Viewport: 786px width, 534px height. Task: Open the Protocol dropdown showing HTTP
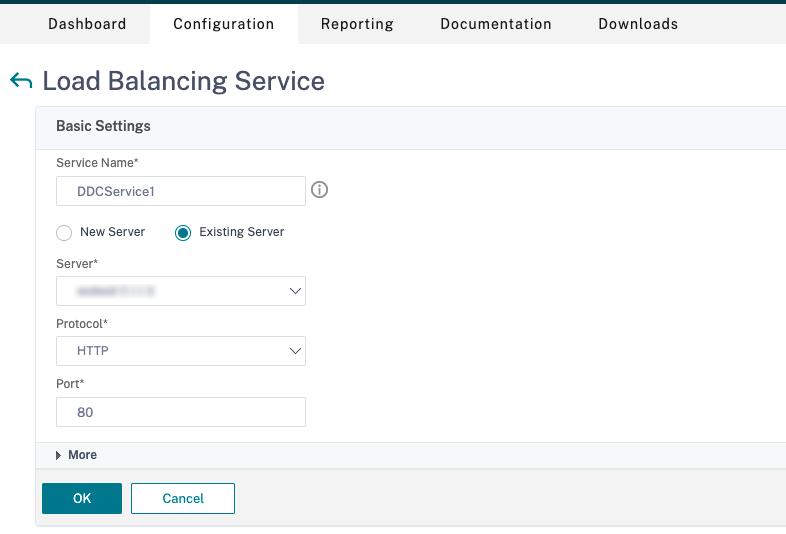click(x=181, y=351)
